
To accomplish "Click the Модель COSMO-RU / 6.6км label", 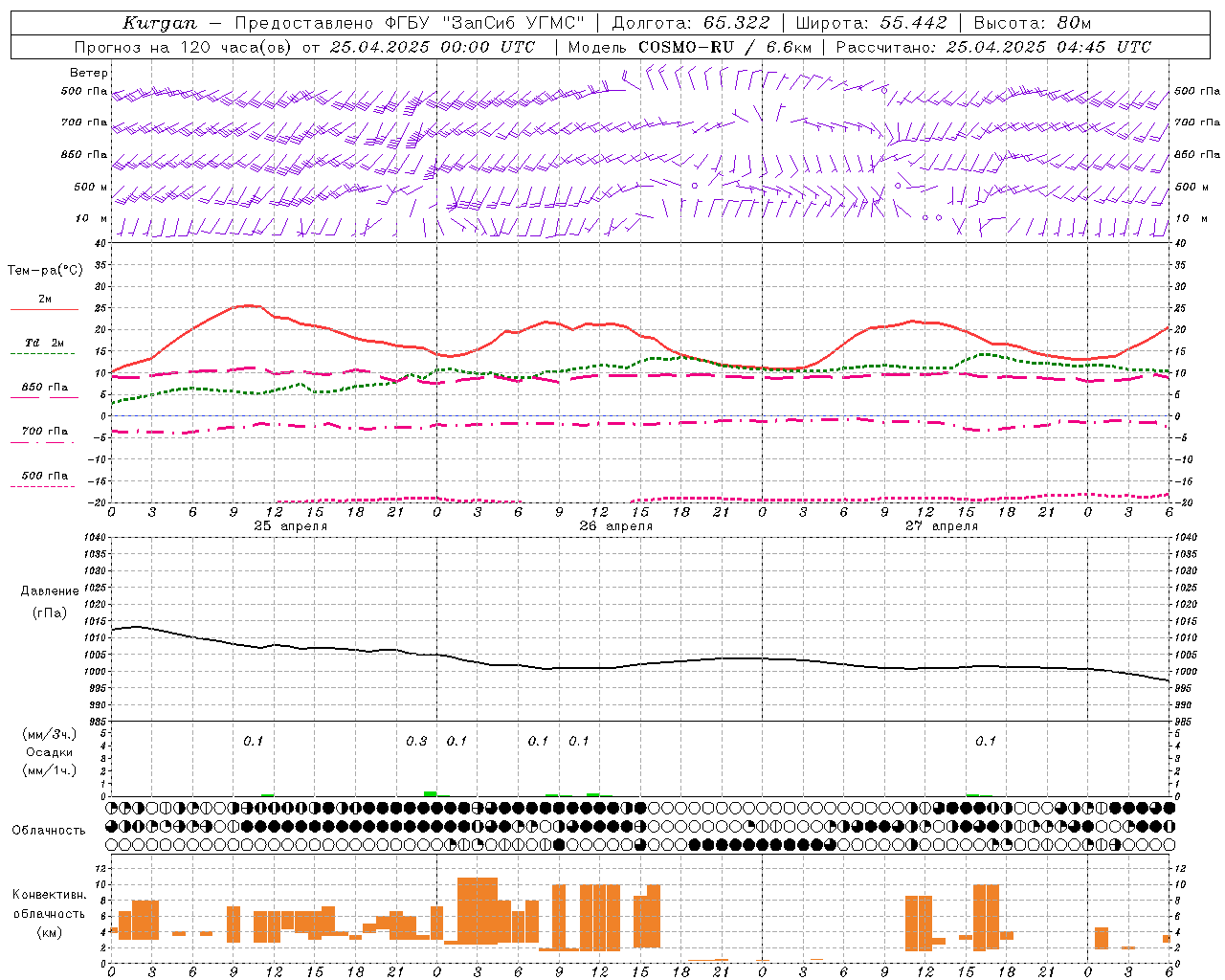I will click(x=690, y=47).
